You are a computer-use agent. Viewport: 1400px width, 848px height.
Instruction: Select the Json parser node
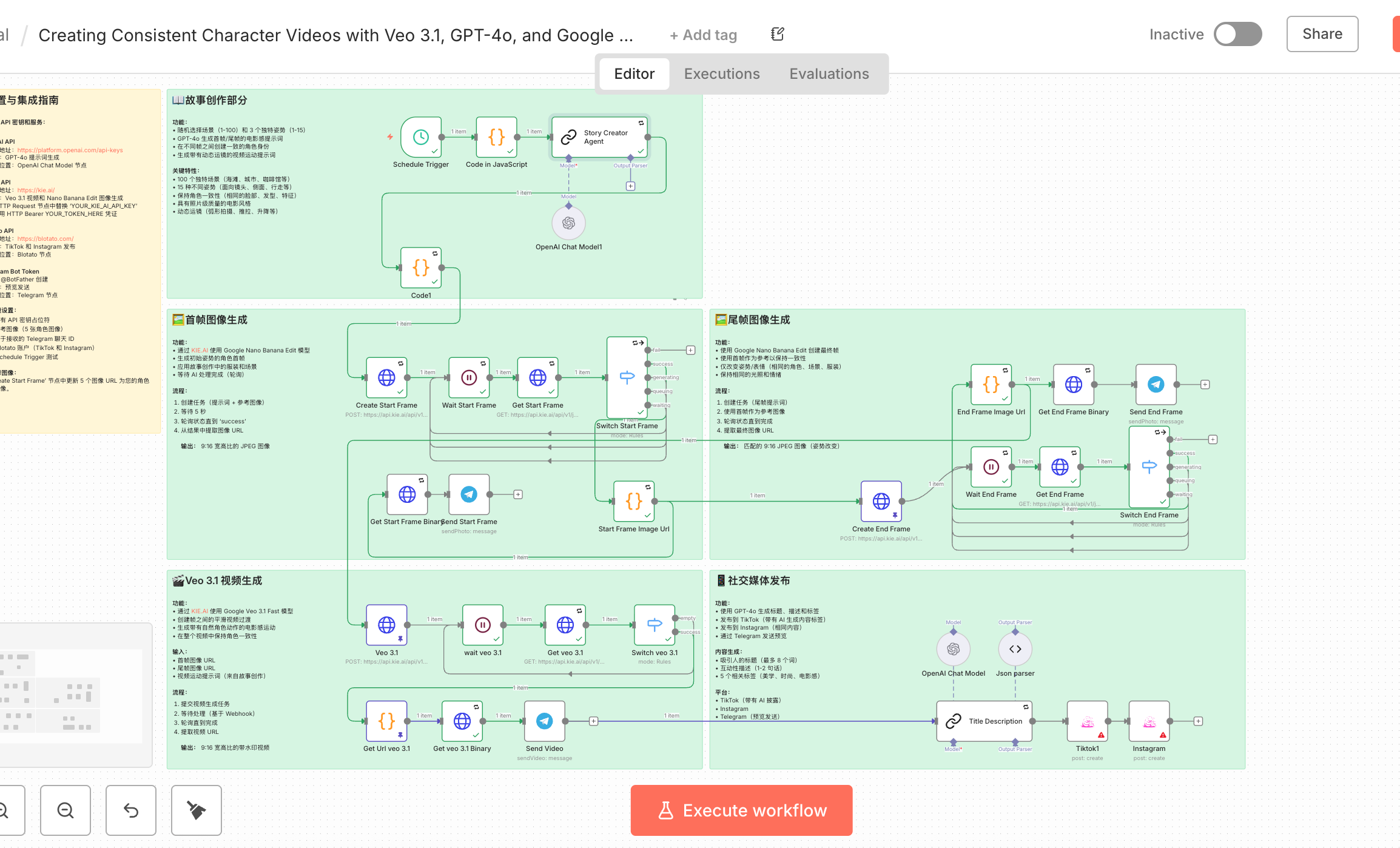1015,649
